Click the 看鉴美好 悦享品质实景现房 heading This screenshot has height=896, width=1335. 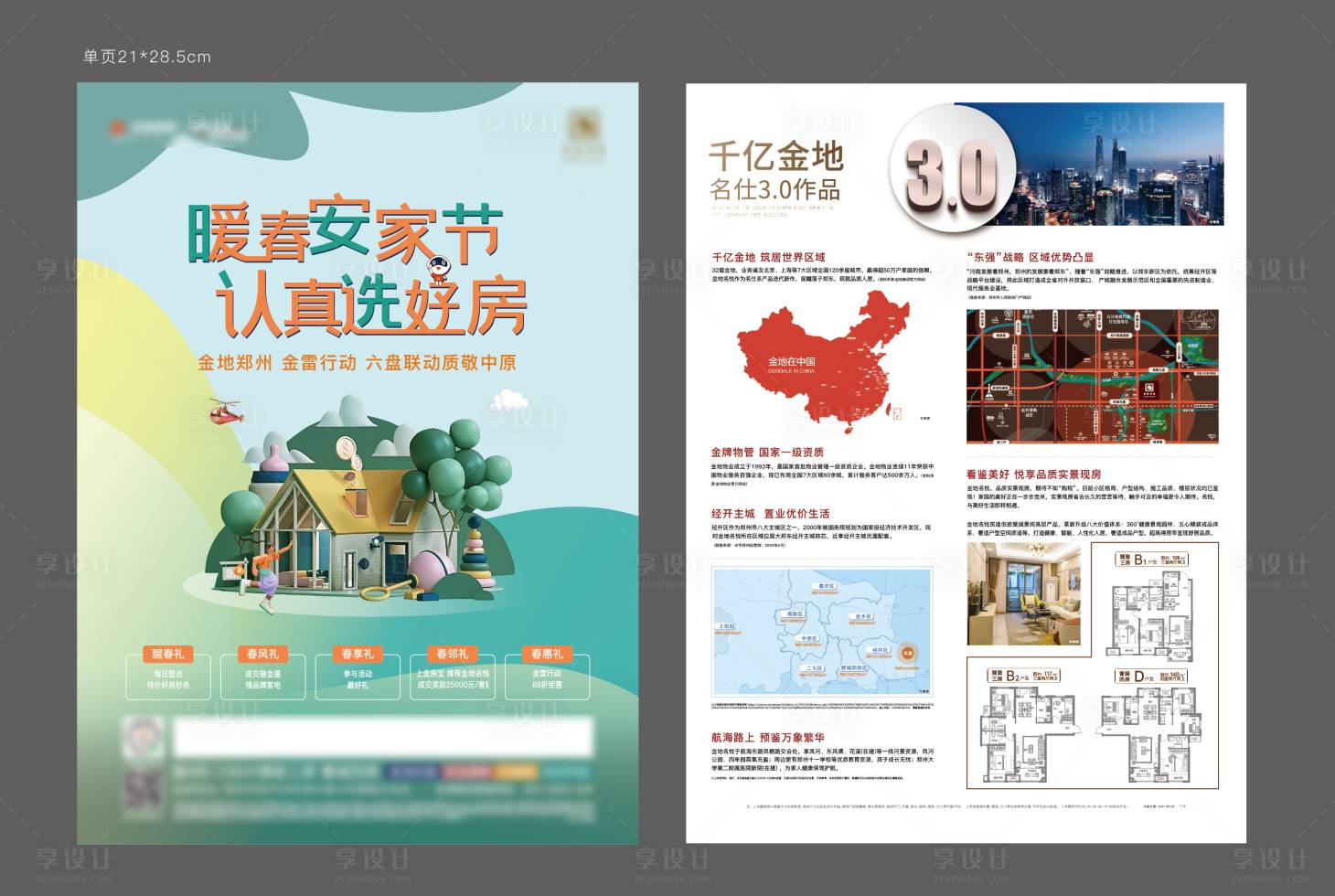(x=1033, y=475)
